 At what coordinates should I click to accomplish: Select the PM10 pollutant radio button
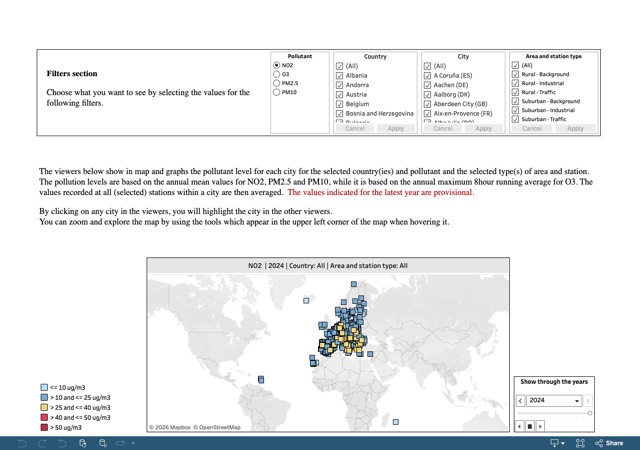tap(276, 92)
